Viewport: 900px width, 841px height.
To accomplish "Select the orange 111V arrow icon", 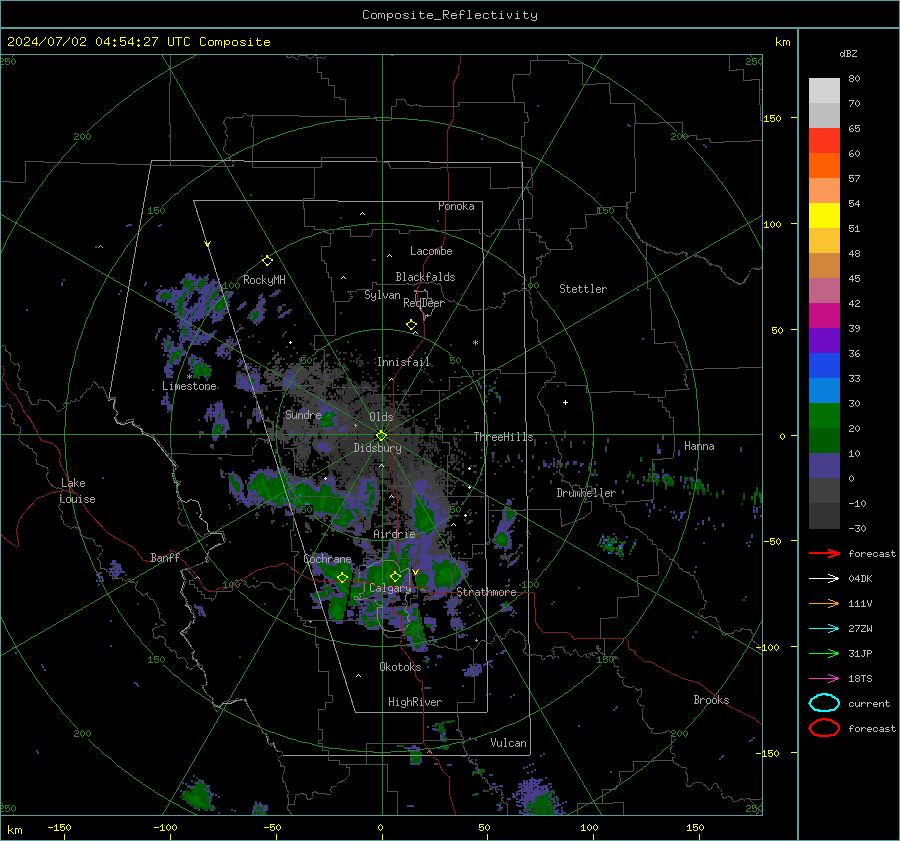I will click(x=824, y=603).
